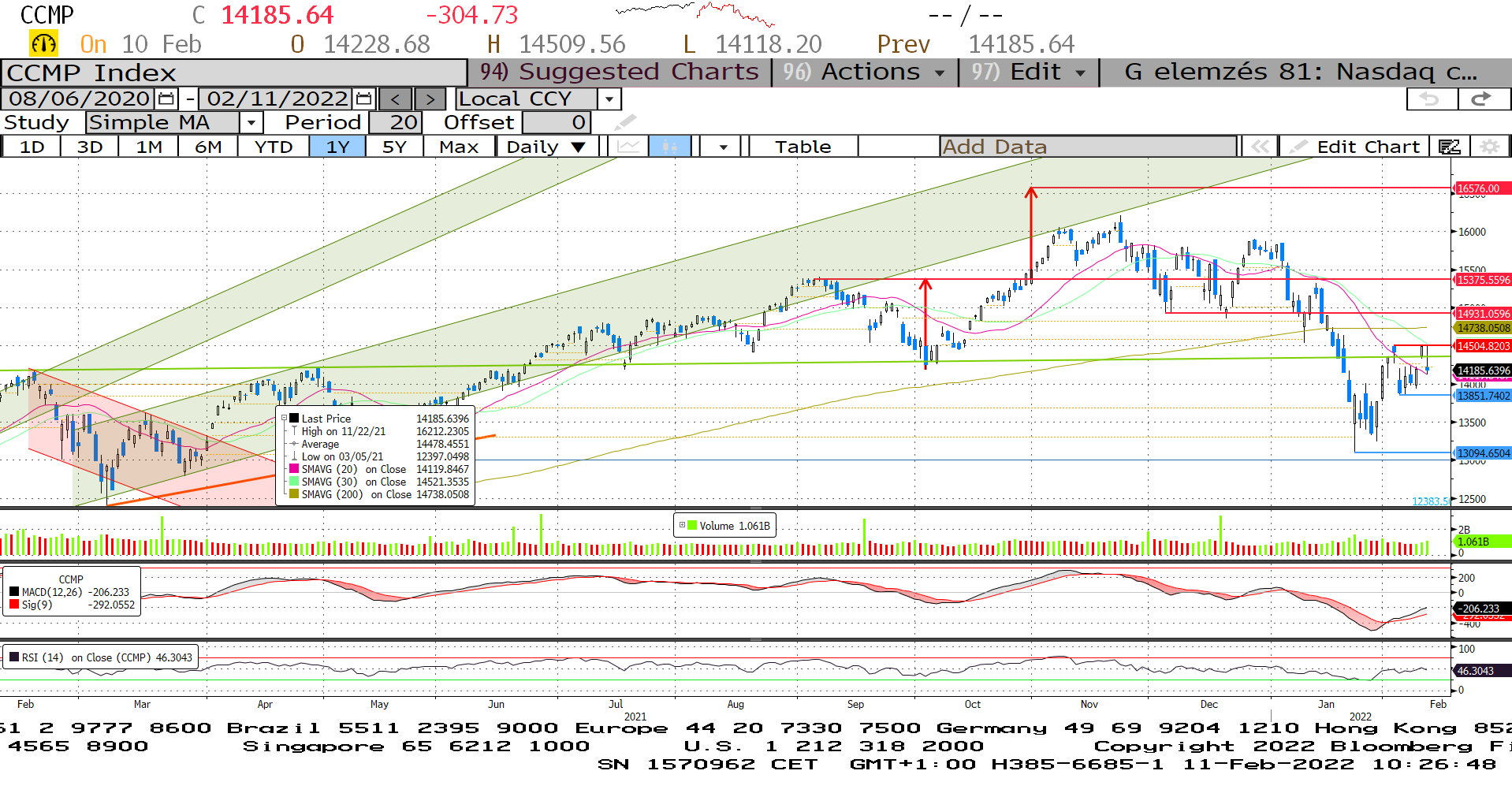Click the SMAVG (200) olive color swatch

click(294, 494)
